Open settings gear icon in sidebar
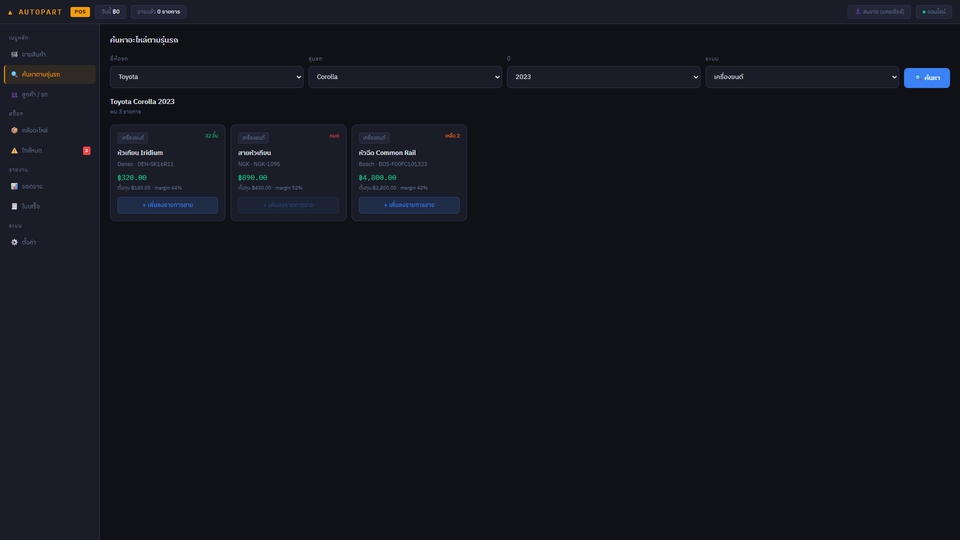Viewport: 960px width, 540px height. (14, 242)
